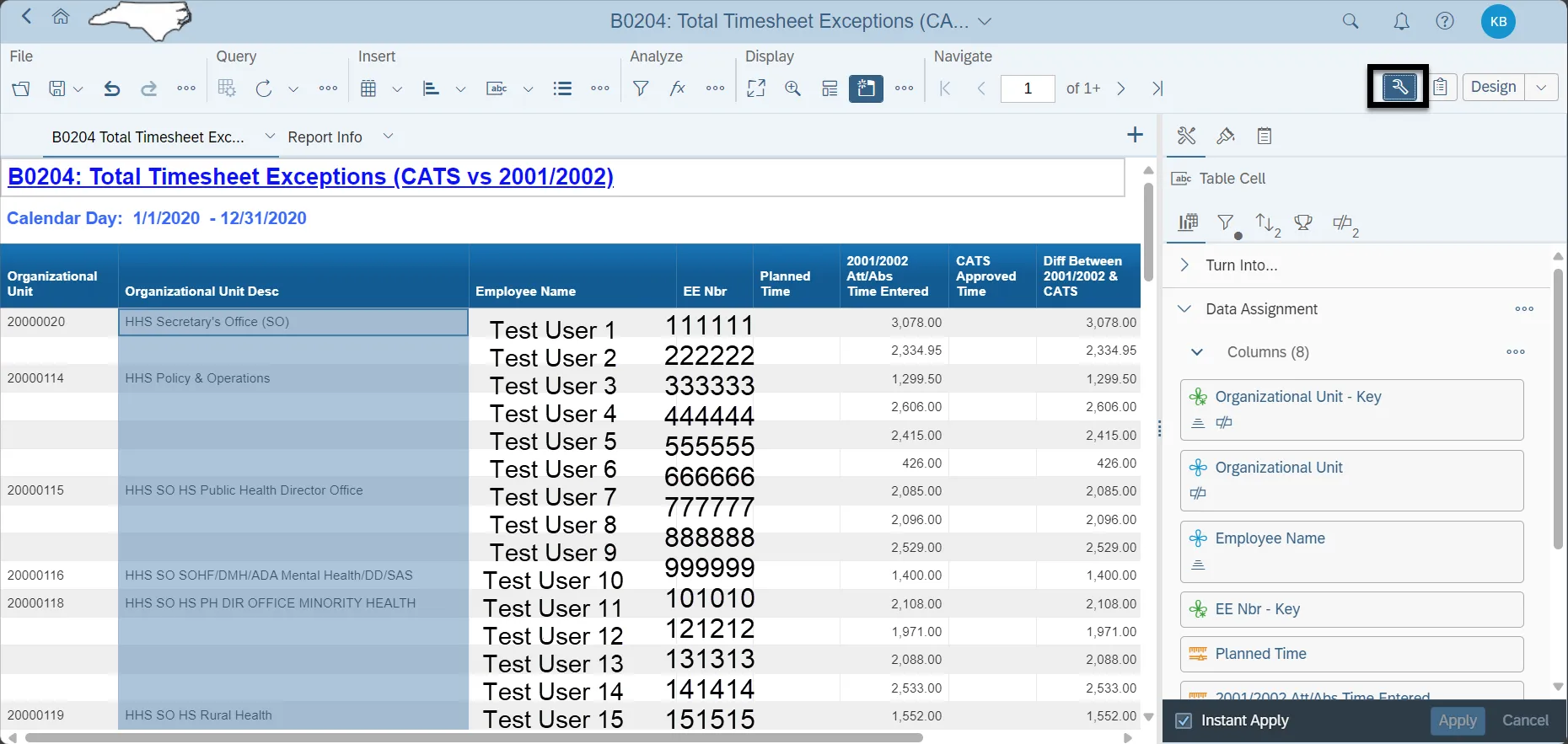The width and height of the screenshot is (1568, 744).
Task: Click the B0204 Total Timesheet Exceptions title link
Action: click(x=310, y=177)
